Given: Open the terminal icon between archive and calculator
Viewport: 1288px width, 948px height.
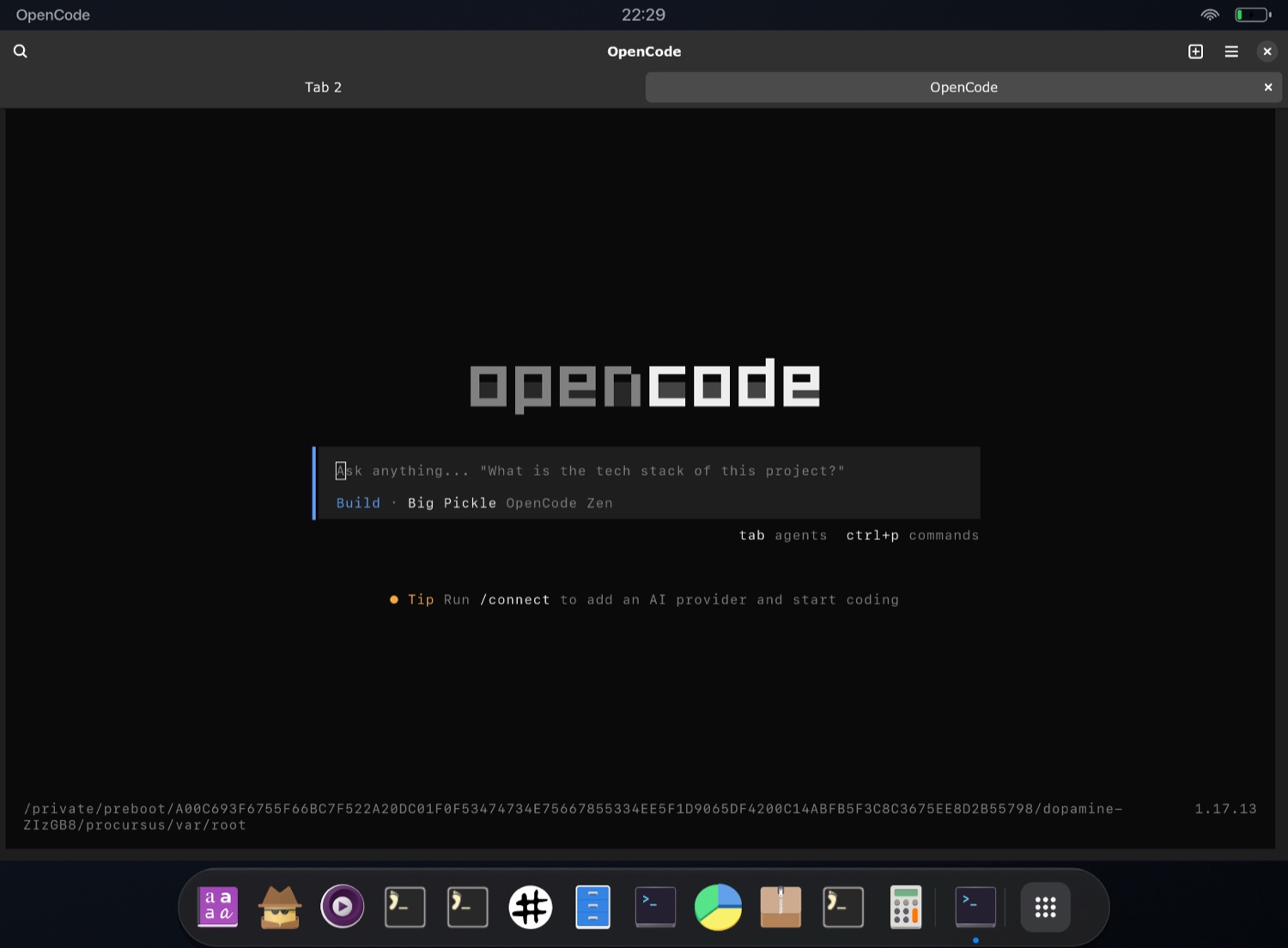Looking at the screenshot, I should pyautogui.click(x=843, y=907).
